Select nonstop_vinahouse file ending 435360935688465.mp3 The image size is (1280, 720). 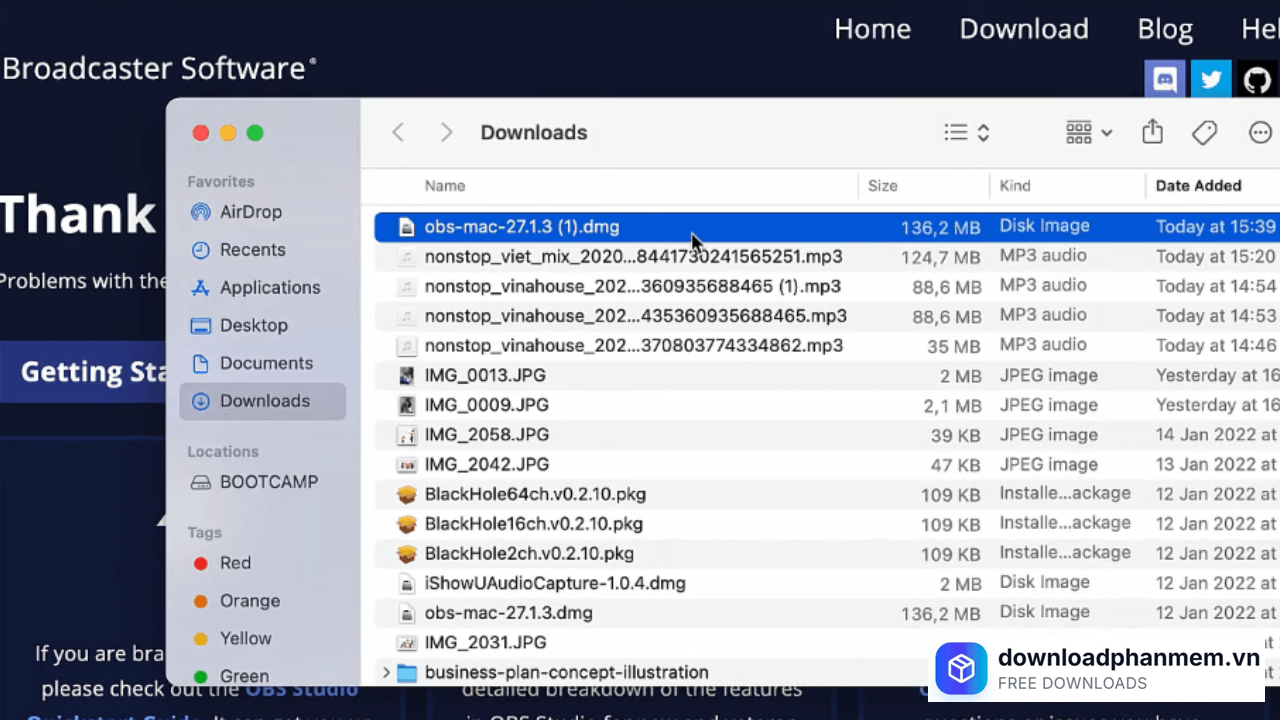click(827, 316)
